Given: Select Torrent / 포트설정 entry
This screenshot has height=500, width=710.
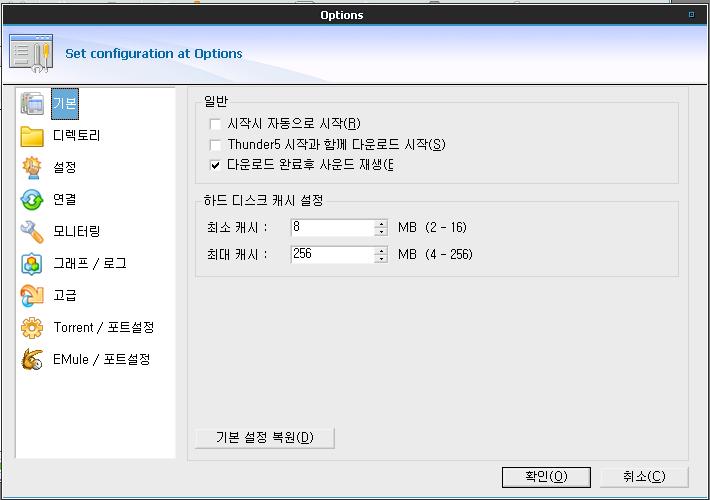Looking at the screenshot, I should (104, 327).
